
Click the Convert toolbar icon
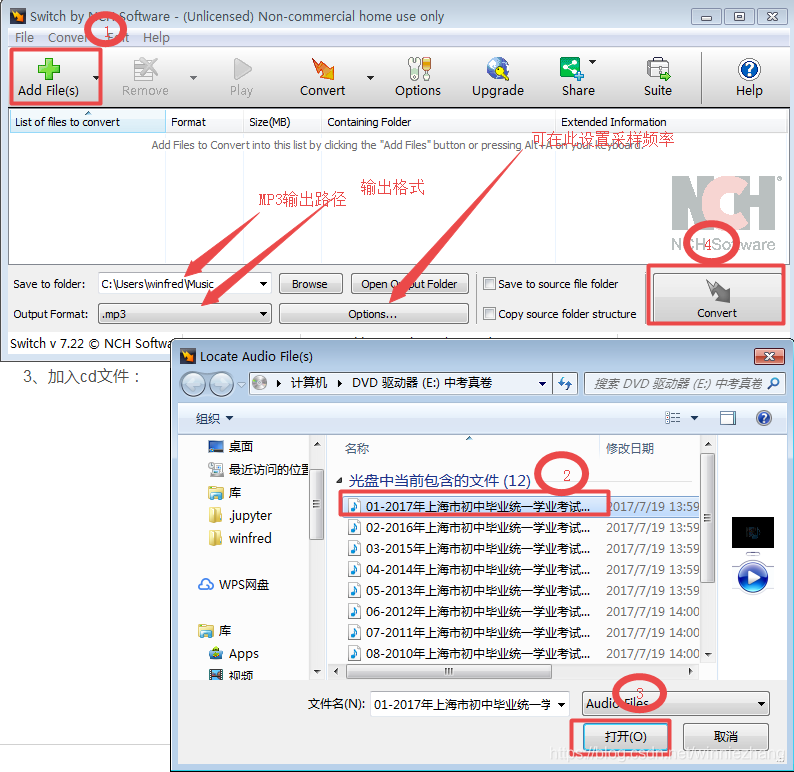[x=323, y=69]
